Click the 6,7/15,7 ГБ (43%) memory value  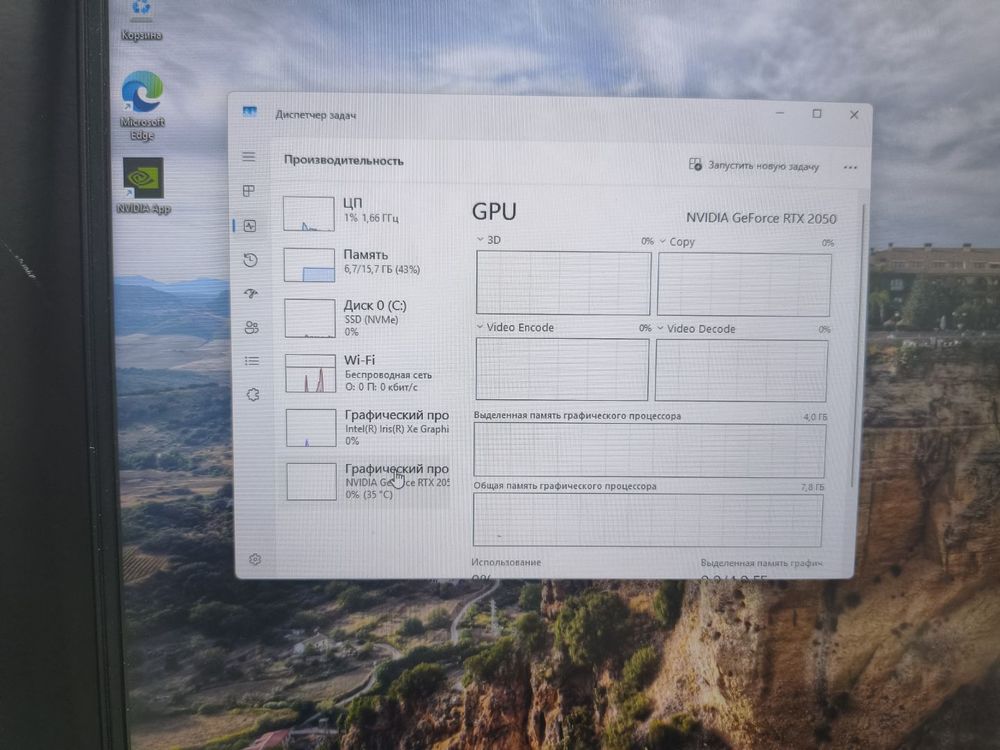382,270
